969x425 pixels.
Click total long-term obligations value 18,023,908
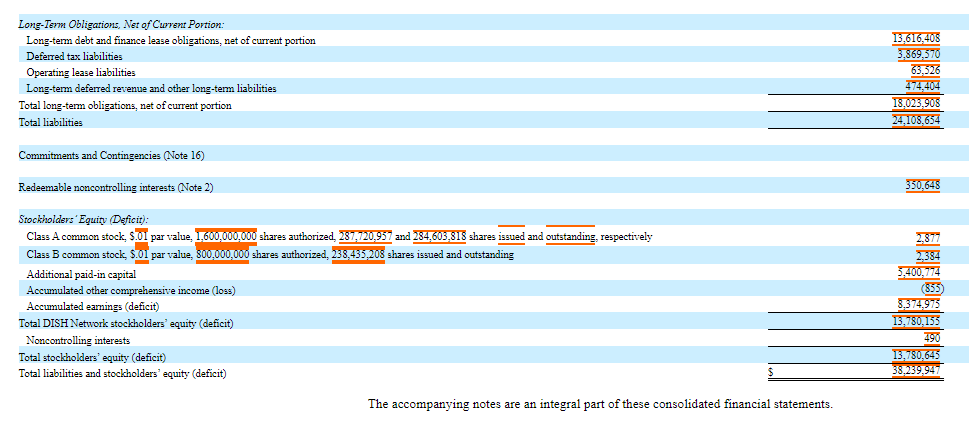[x=916, y=105]
